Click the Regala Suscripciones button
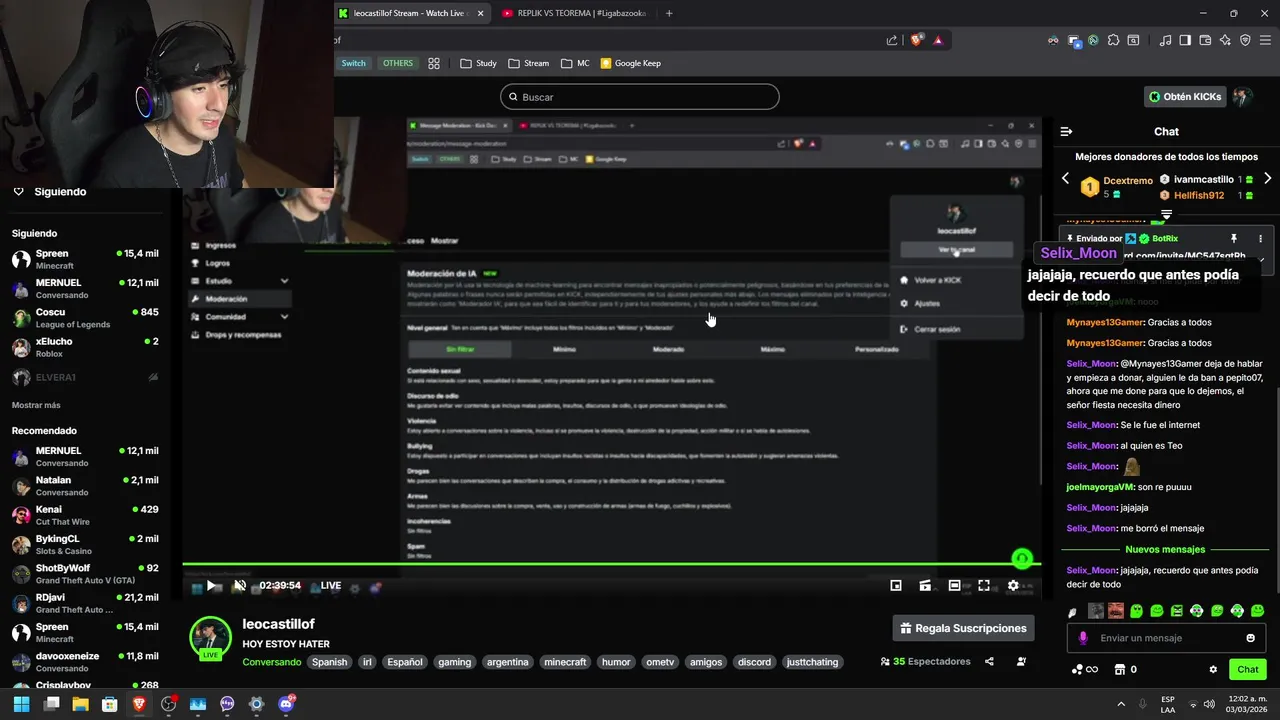 tap(963, 628)
